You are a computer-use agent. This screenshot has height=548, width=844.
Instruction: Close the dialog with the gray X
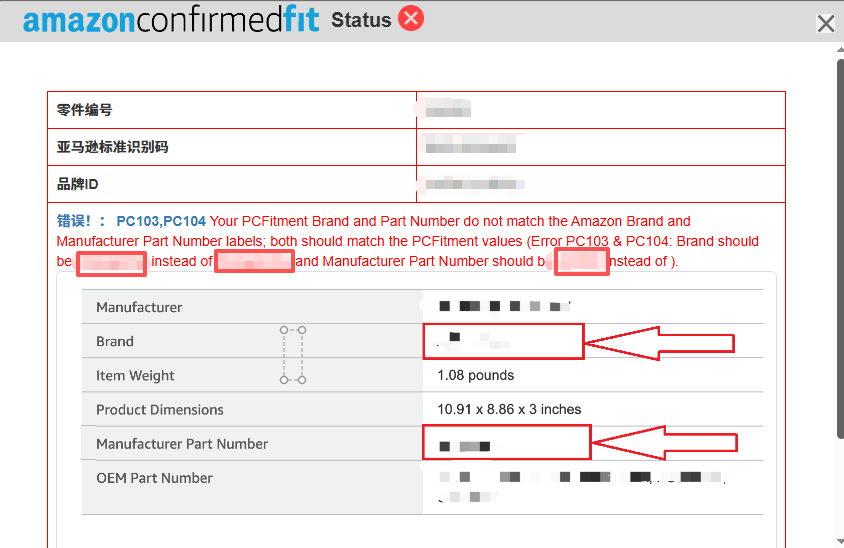826,24
